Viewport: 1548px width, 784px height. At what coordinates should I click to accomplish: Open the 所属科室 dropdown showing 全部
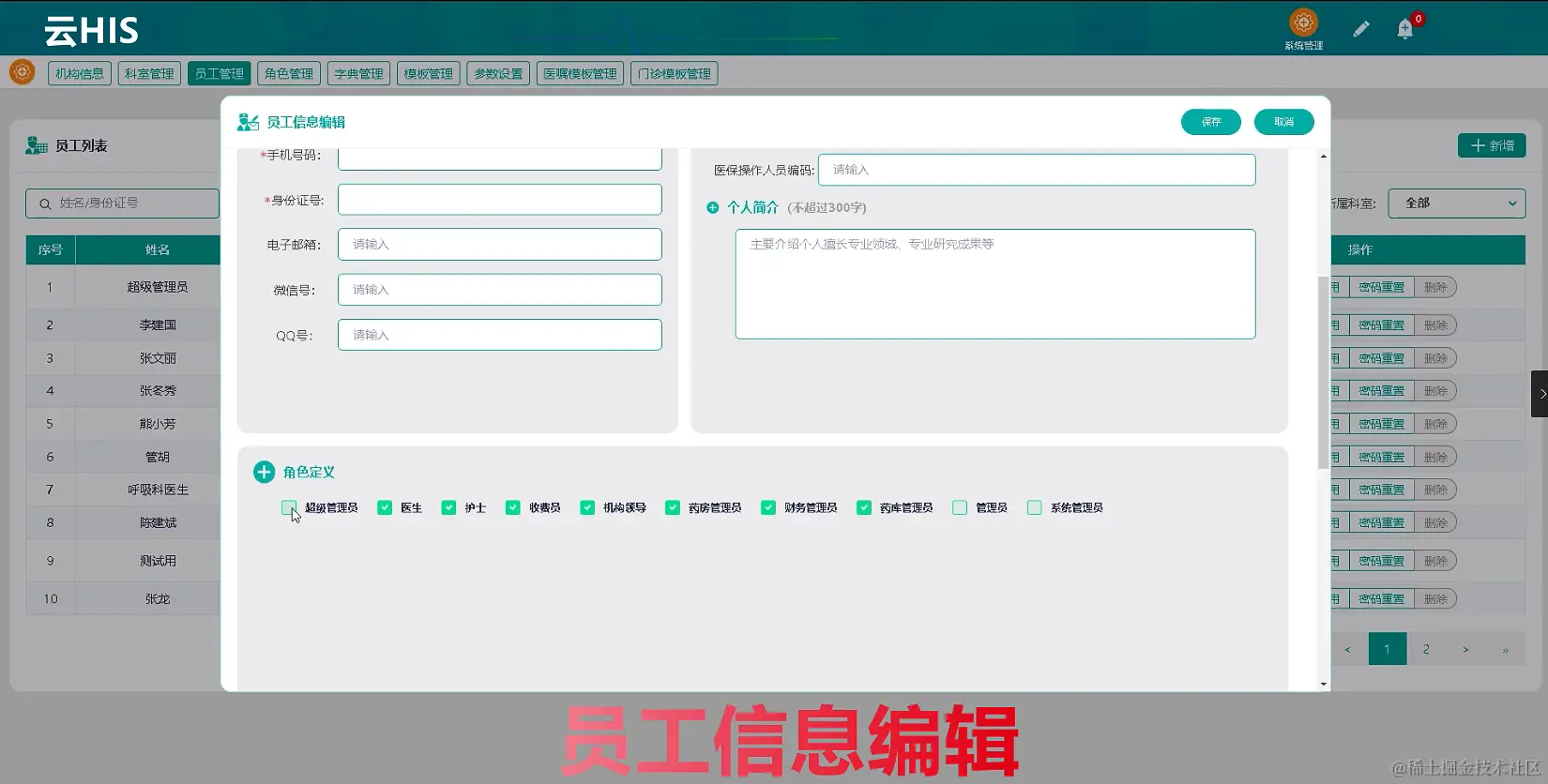pos(1457,203)
